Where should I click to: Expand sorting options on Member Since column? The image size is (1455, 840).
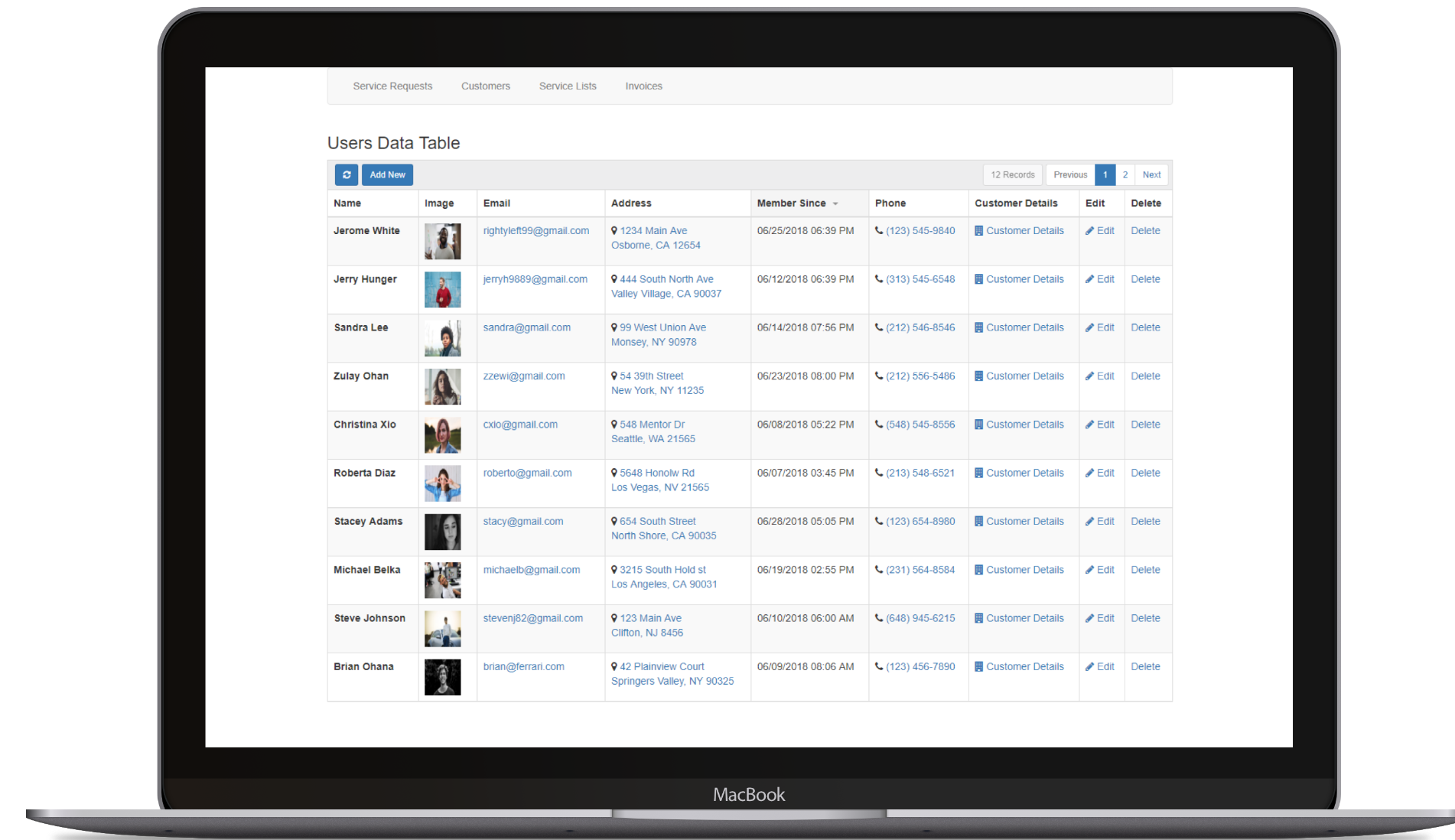(x=834, y=203)
